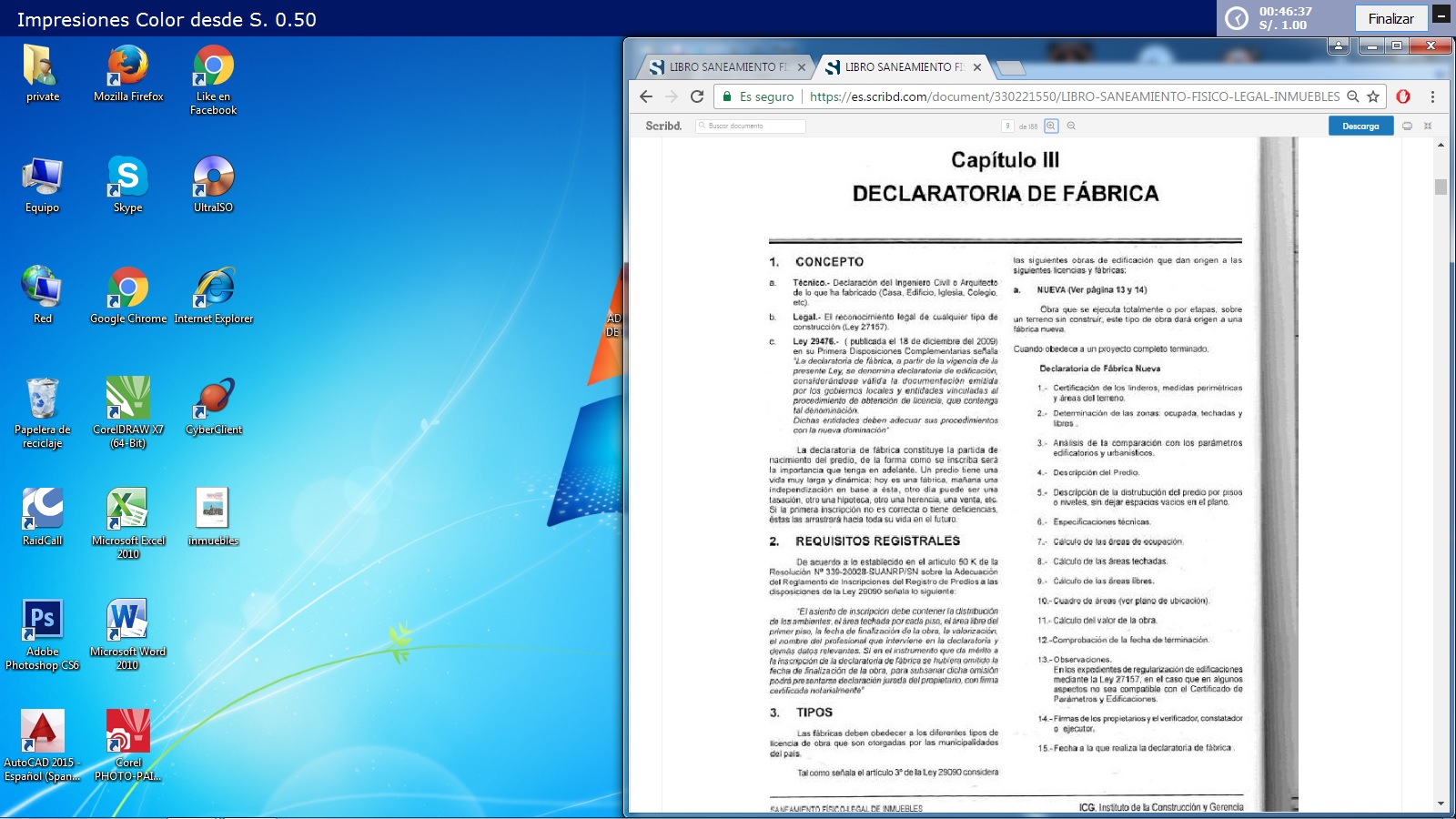Click the browser vertical scrollbar thumb
Viewport: 1456px width, 819px height.
(1441, 187)
